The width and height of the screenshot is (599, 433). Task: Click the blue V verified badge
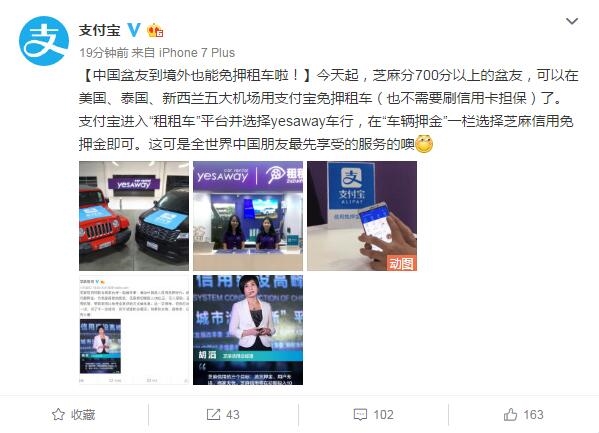[134, 30]
